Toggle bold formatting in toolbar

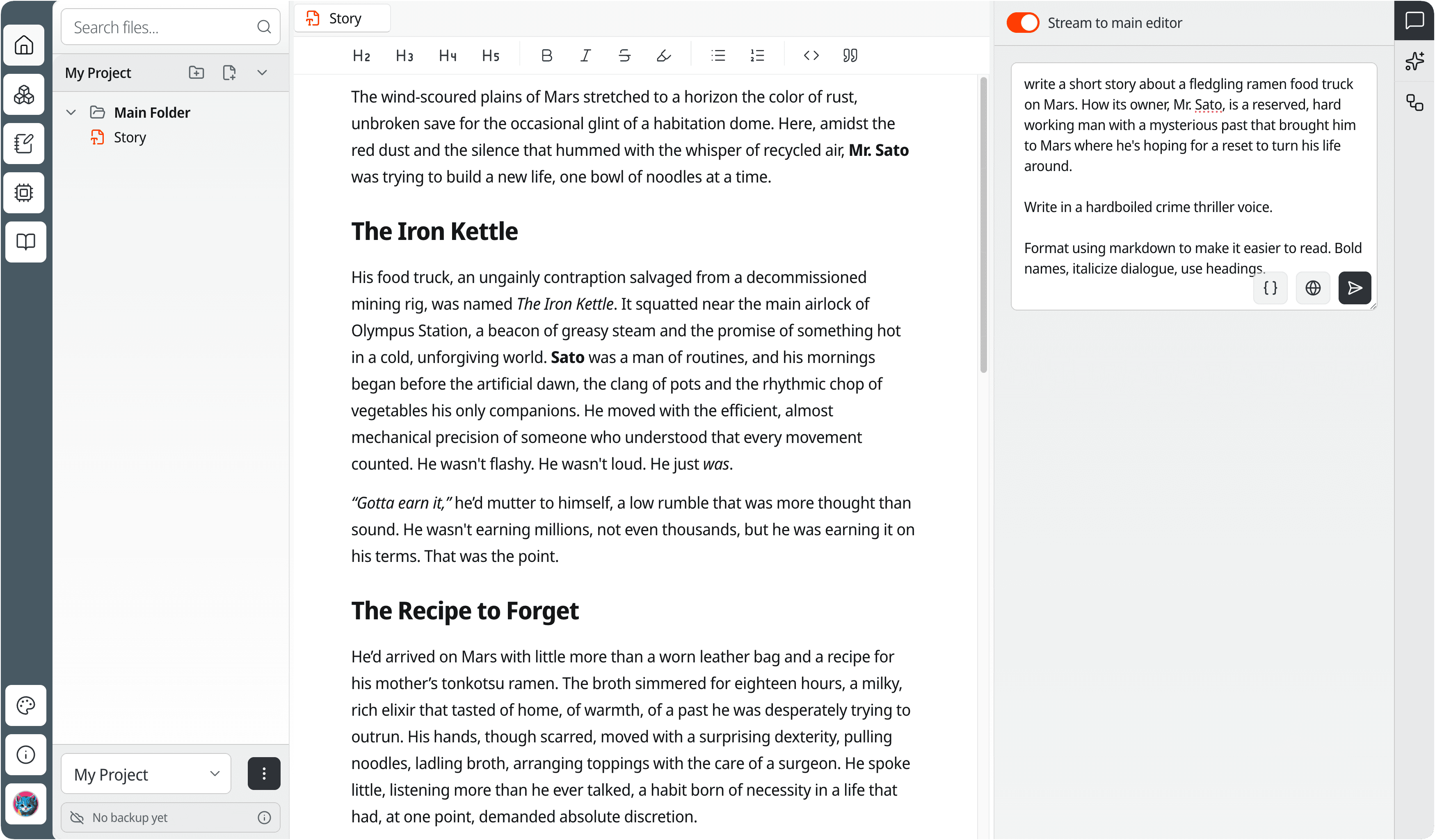point(547,55)
